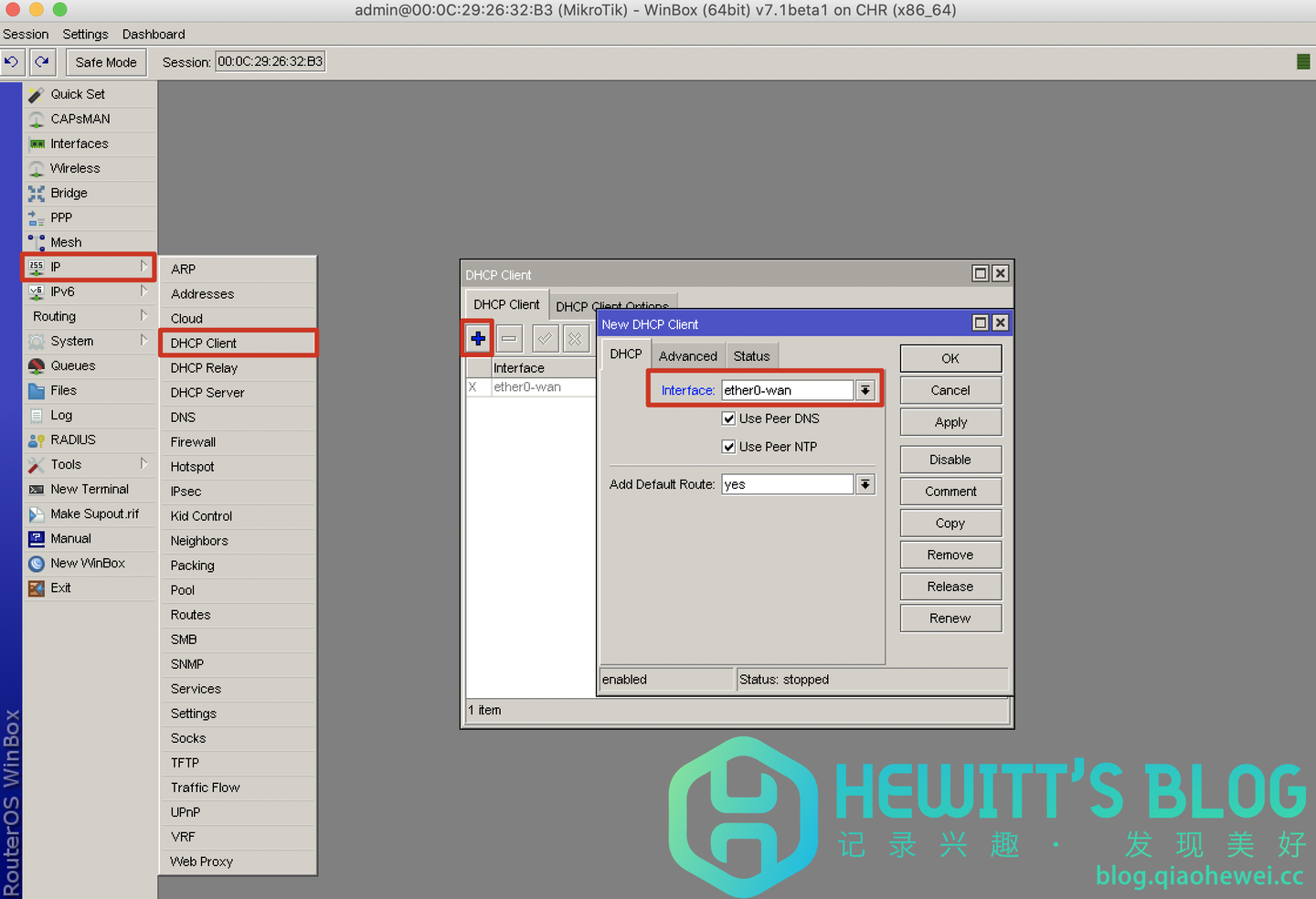This screenshot has width=1316, height=899.
Task: Open the Bridge sidebar entry
Action: [90, 193]
